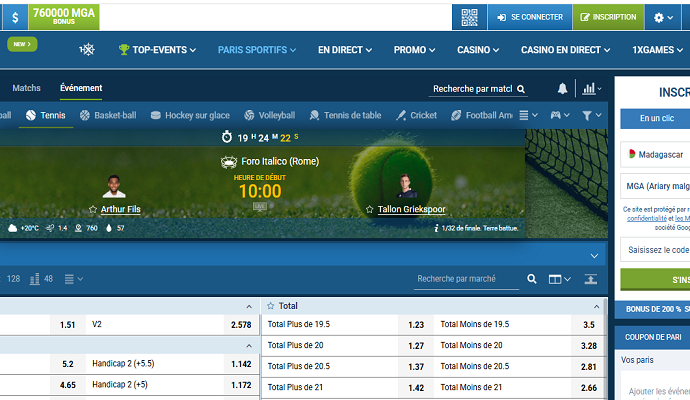This screenshot has height=400, width=690.
Task: Open the statistics chart dropdown
Action: [591, 88]
